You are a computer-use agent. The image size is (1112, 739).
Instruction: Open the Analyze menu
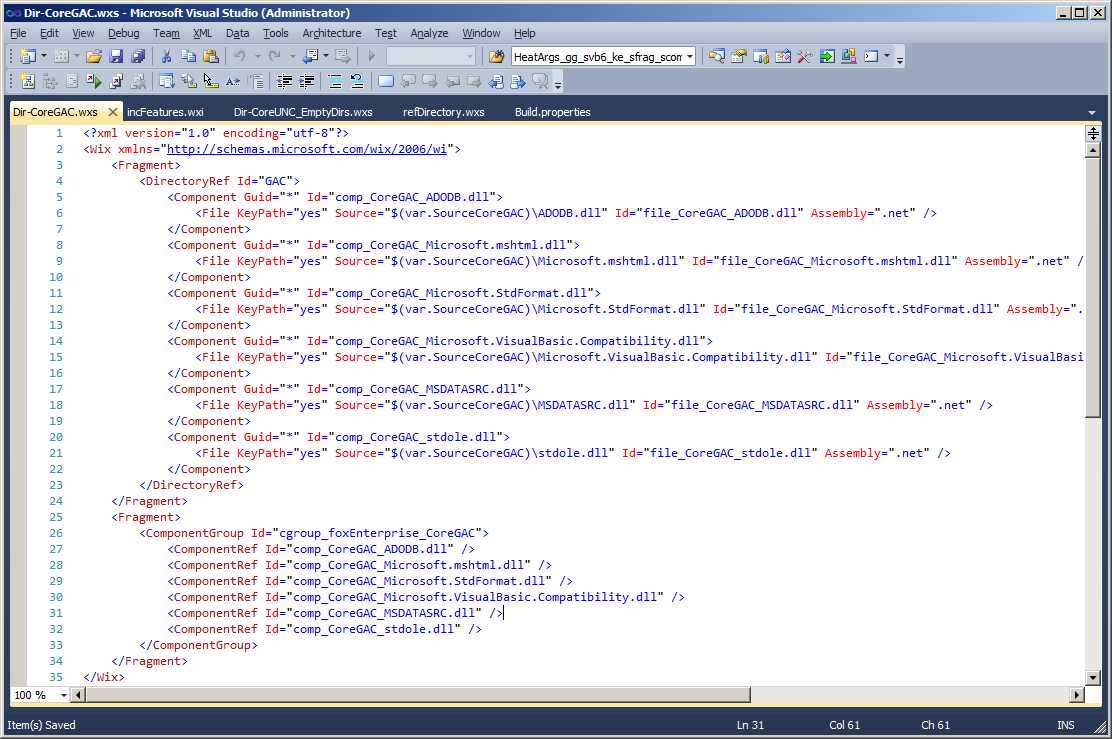pyautogui.click(x=429, y=33)
